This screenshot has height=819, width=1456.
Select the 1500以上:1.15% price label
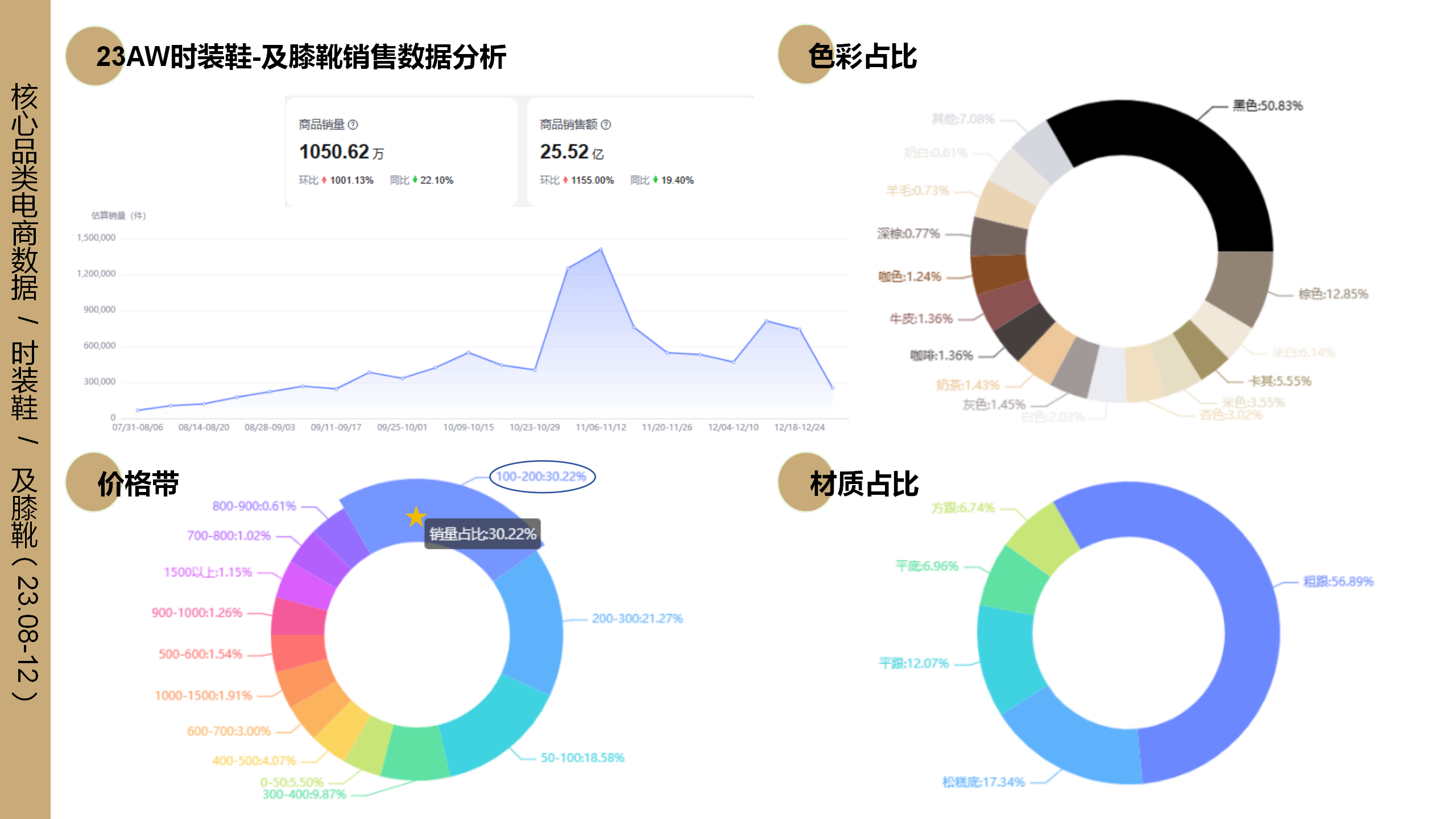click(208, 572)
